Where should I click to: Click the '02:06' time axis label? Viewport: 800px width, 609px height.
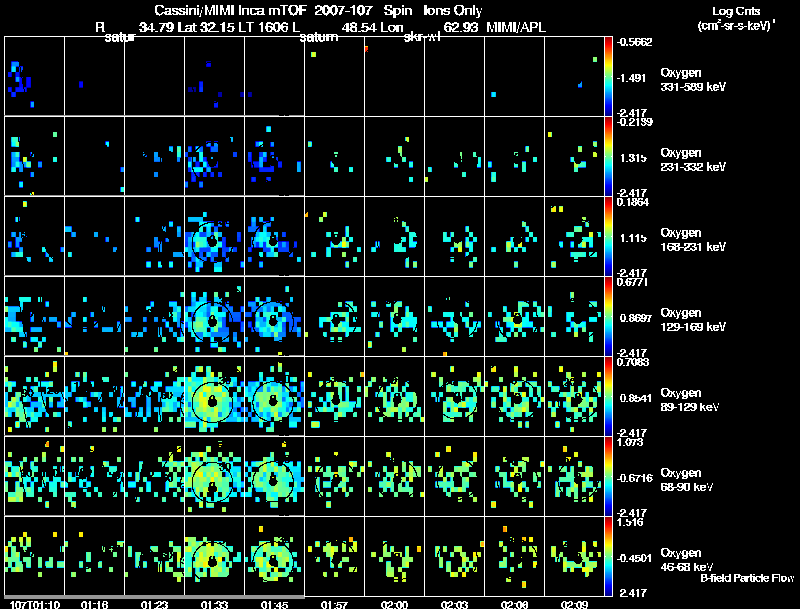(514, 605)
